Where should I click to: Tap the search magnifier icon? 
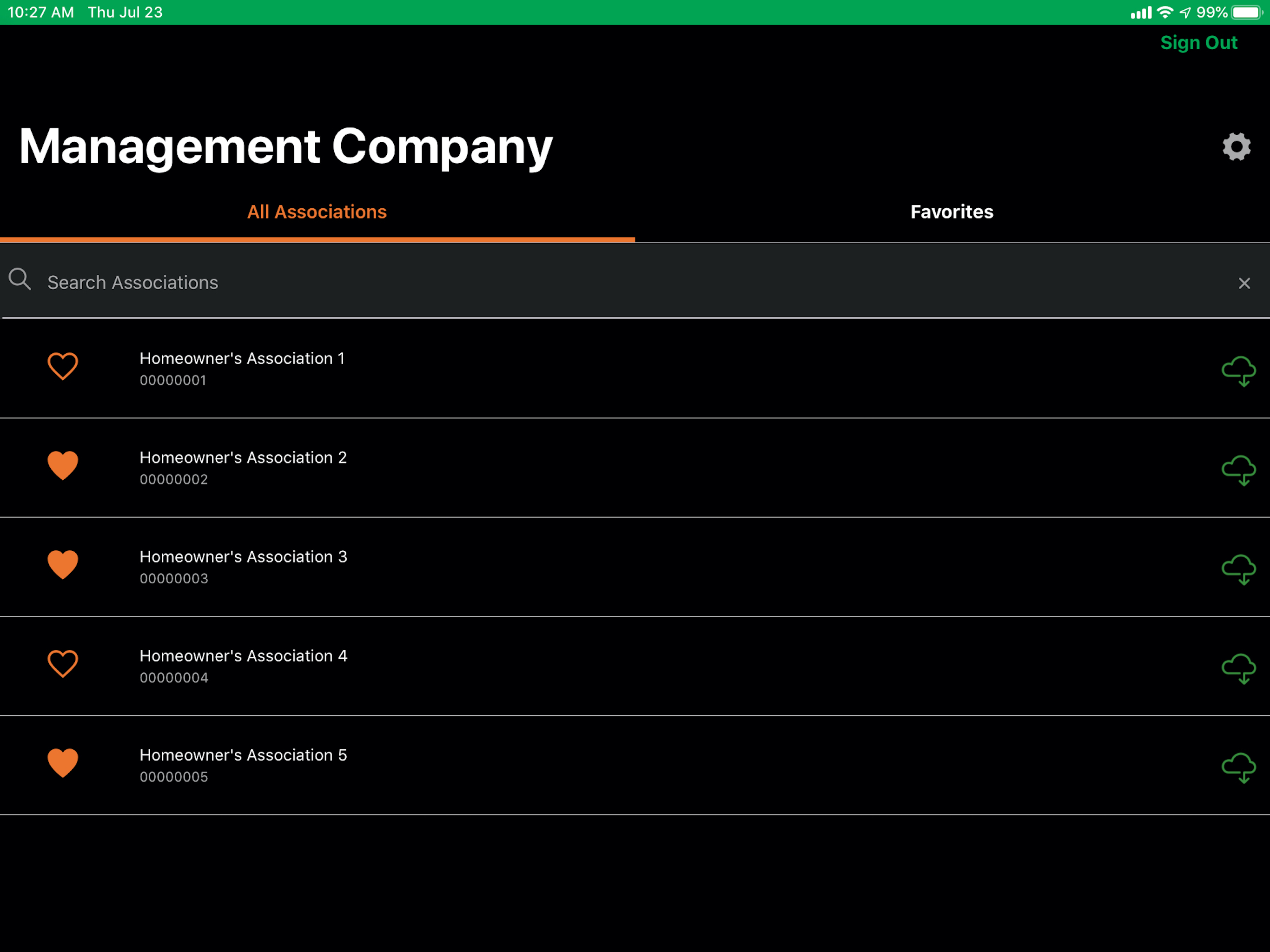pos(20,279)
